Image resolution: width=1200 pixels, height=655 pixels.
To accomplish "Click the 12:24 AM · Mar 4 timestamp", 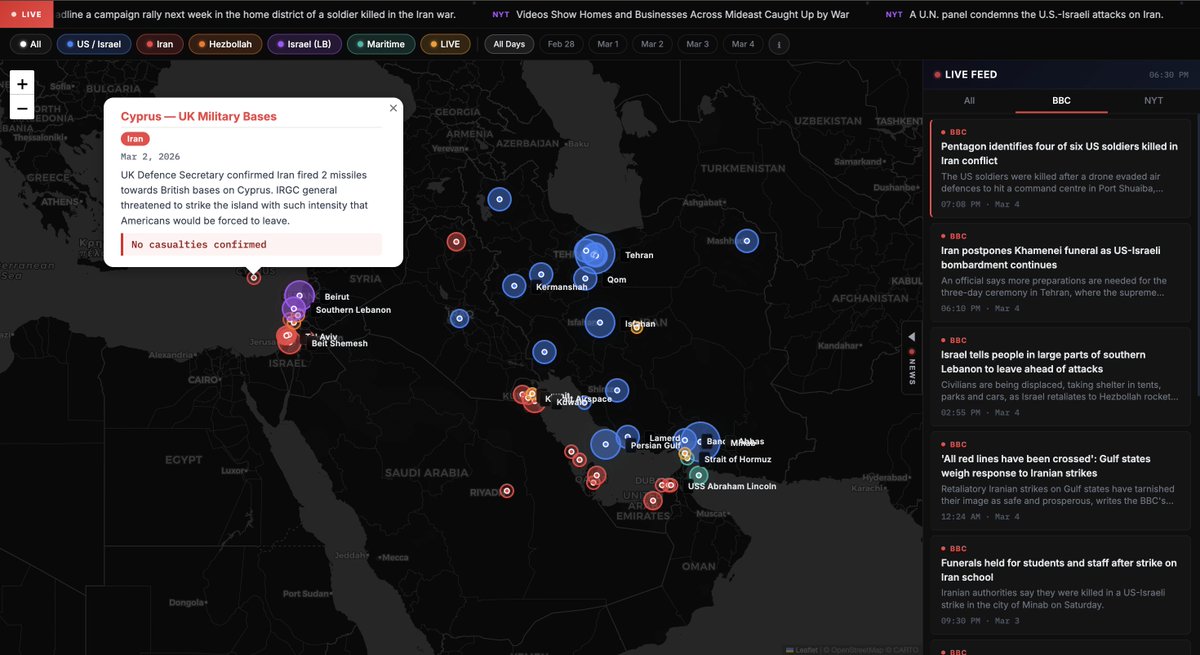I will (x=980, y=516).
